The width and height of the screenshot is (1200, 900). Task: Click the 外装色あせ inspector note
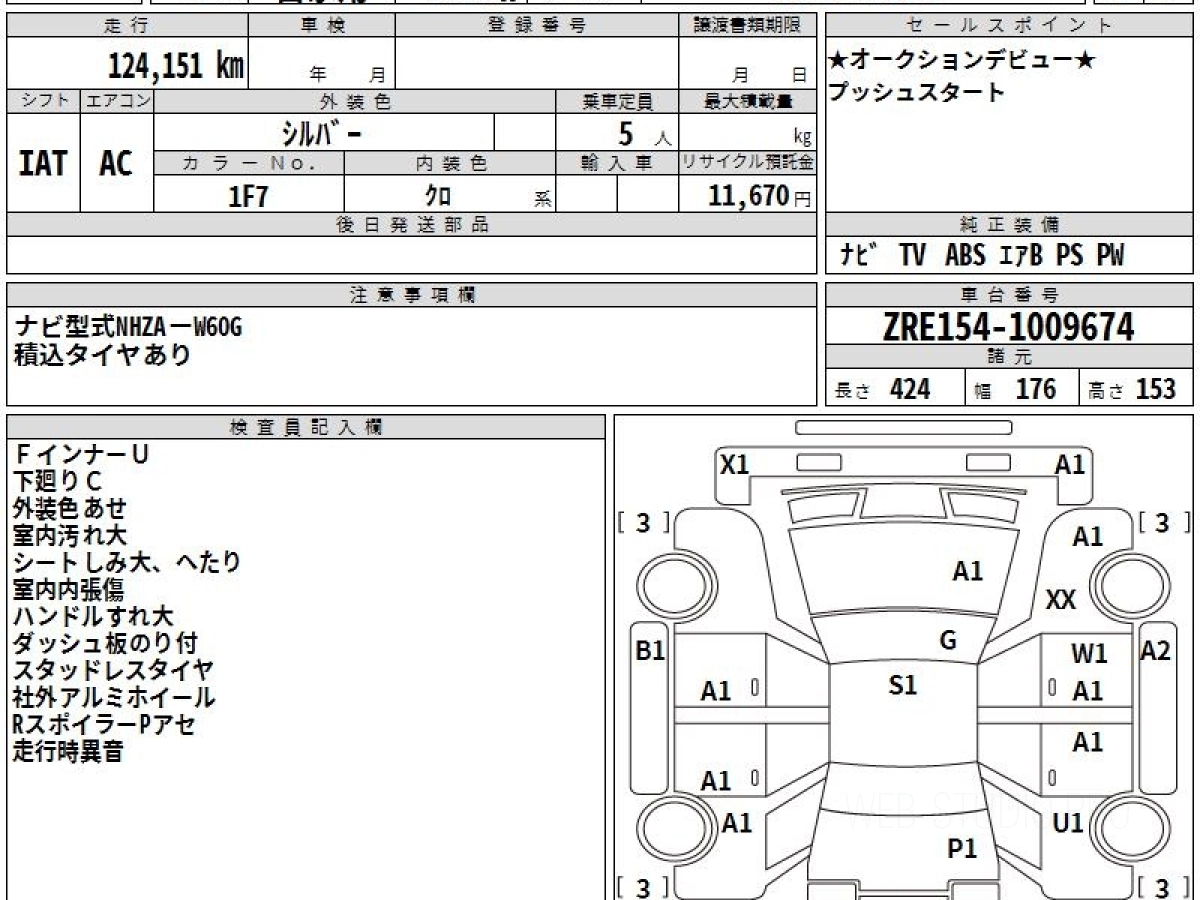[70, 509]
